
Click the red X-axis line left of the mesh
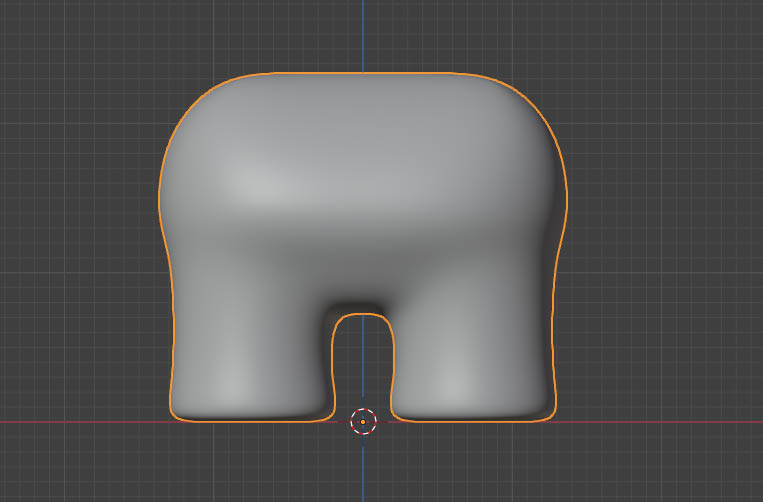point(80,421)
